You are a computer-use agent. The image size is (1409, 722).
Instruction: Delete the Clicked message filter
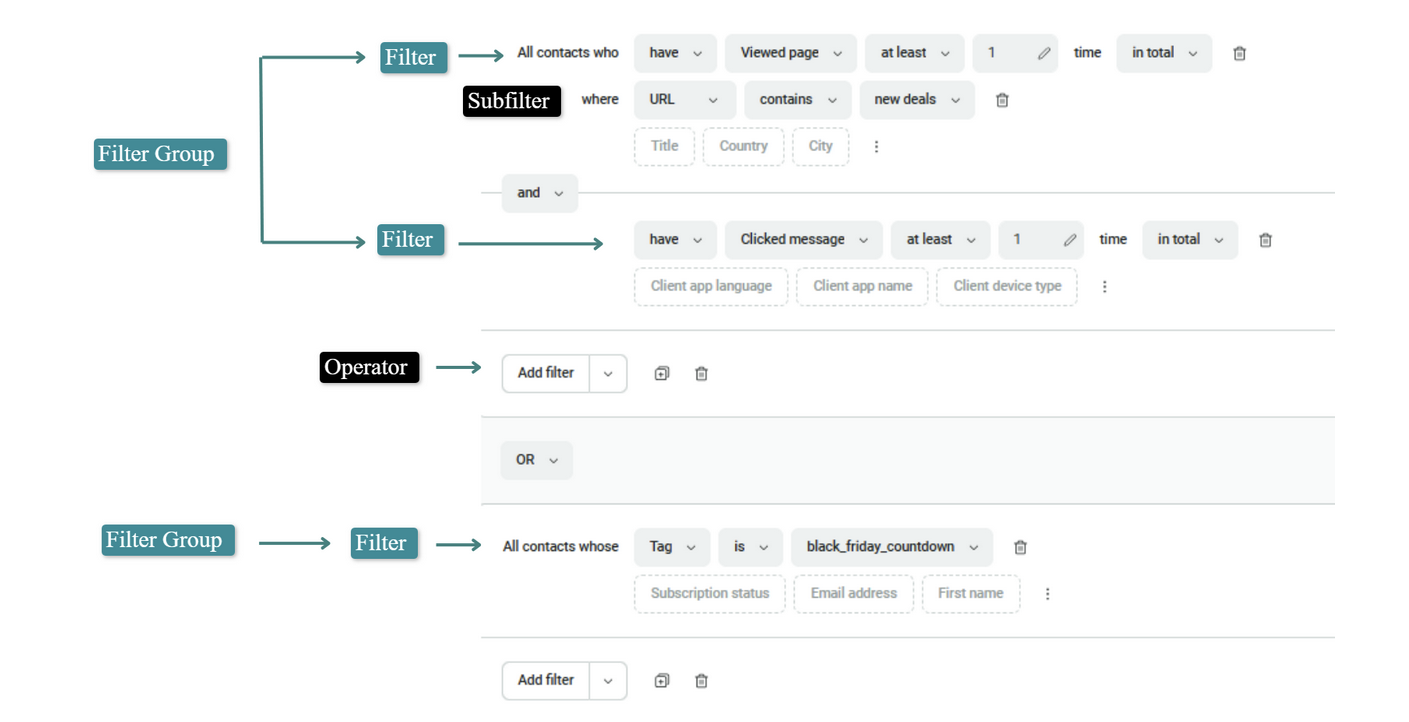1265,239
